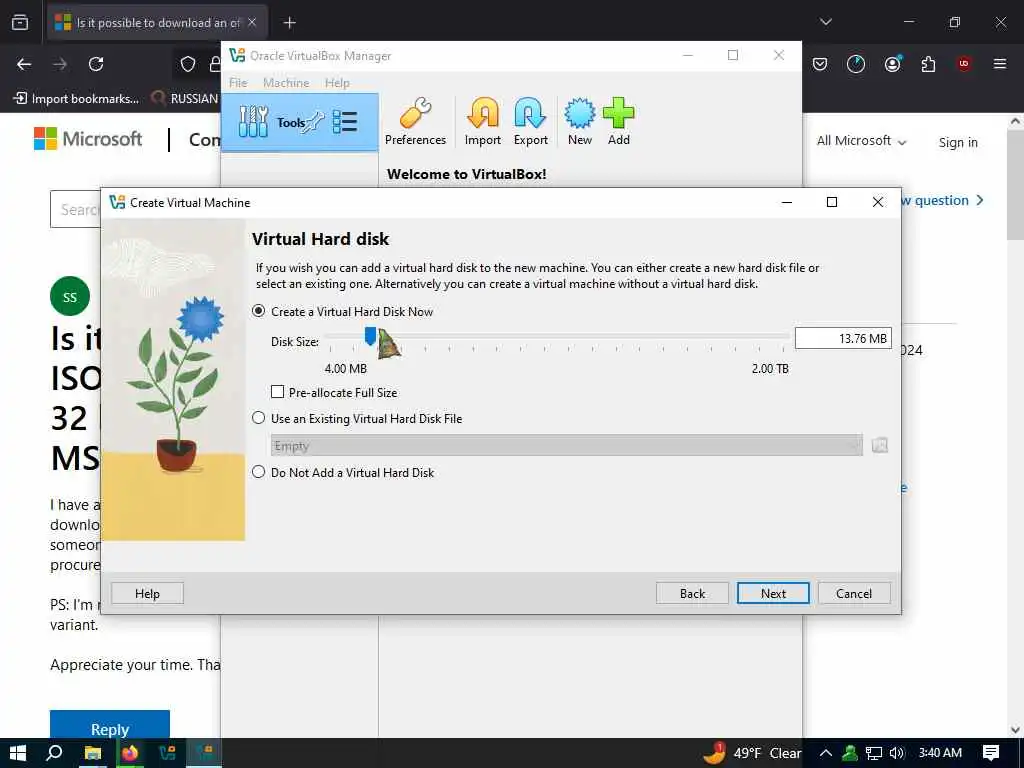The image size is (1024, 768).
Task: Click the Next button
Action: 773,593
